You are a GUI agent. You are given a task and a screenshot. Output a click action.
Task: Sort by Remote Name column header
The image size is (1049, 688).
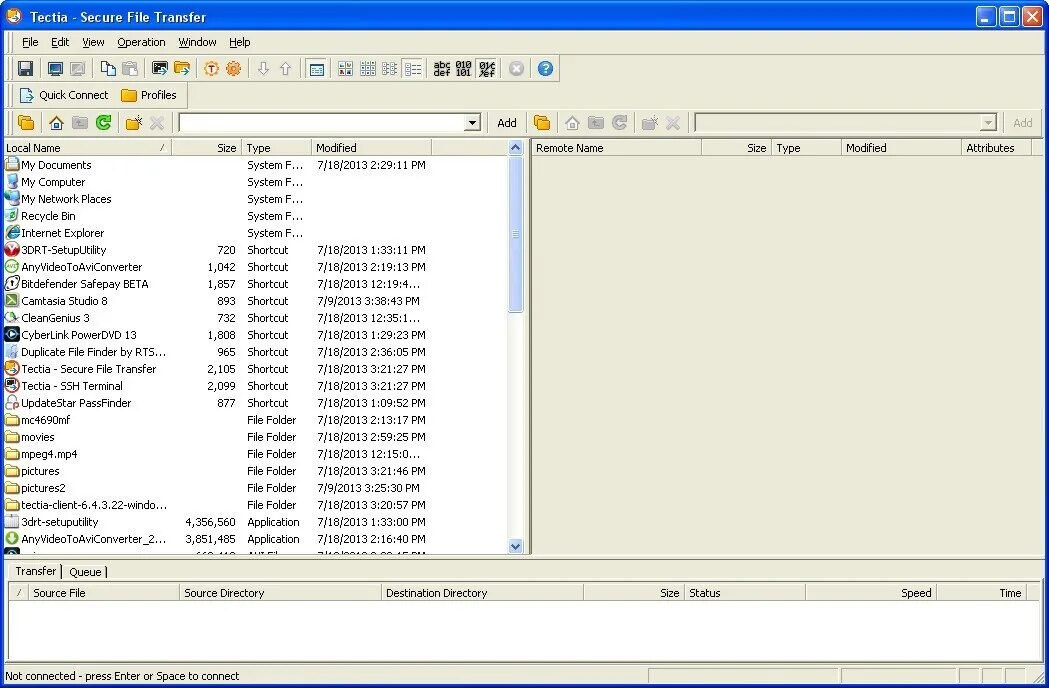click(616, 148)
